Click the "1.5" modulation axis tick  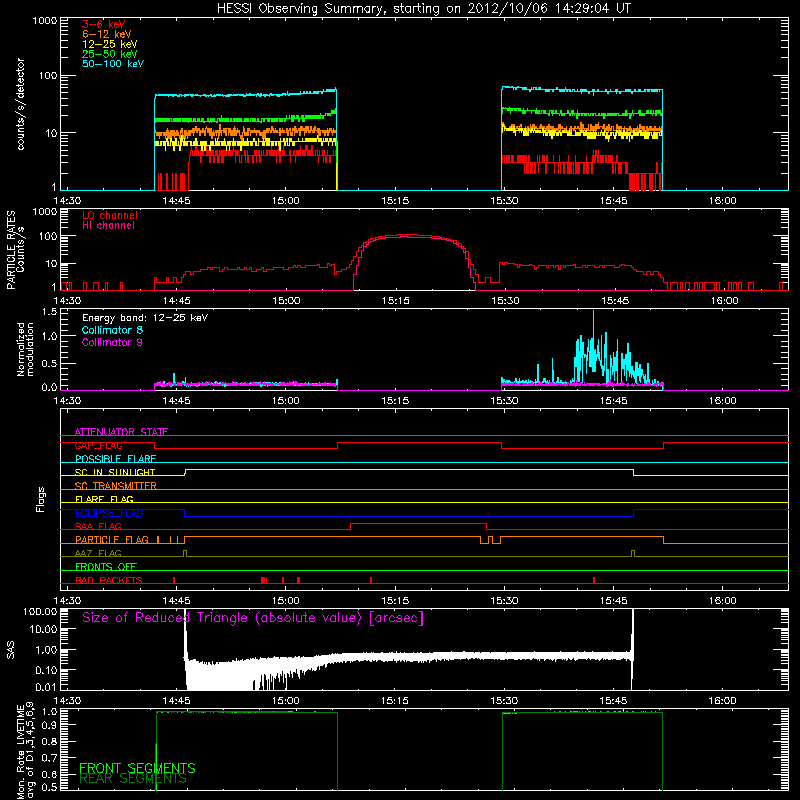pos(49,312)
